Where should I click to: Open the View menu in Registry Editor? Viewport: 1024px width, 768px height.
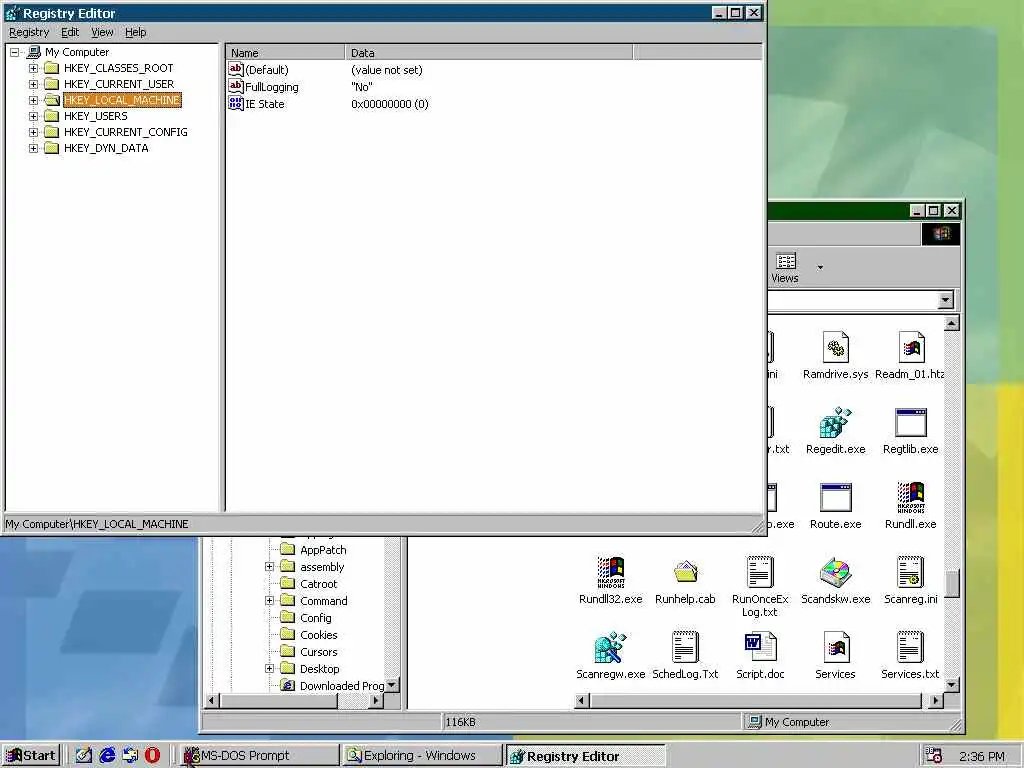click(102, 32)
